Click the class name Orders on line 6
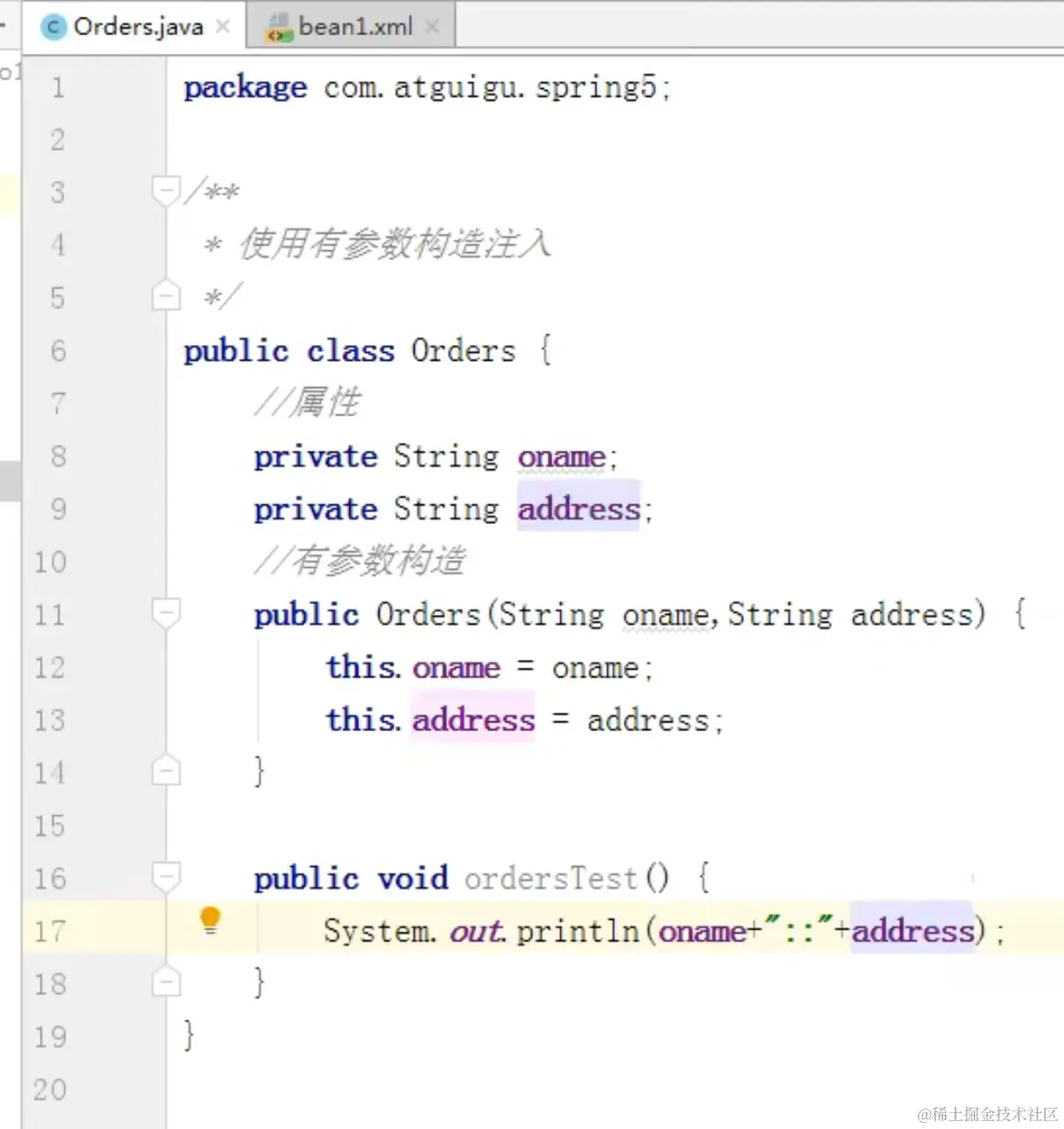 point(464,351)
